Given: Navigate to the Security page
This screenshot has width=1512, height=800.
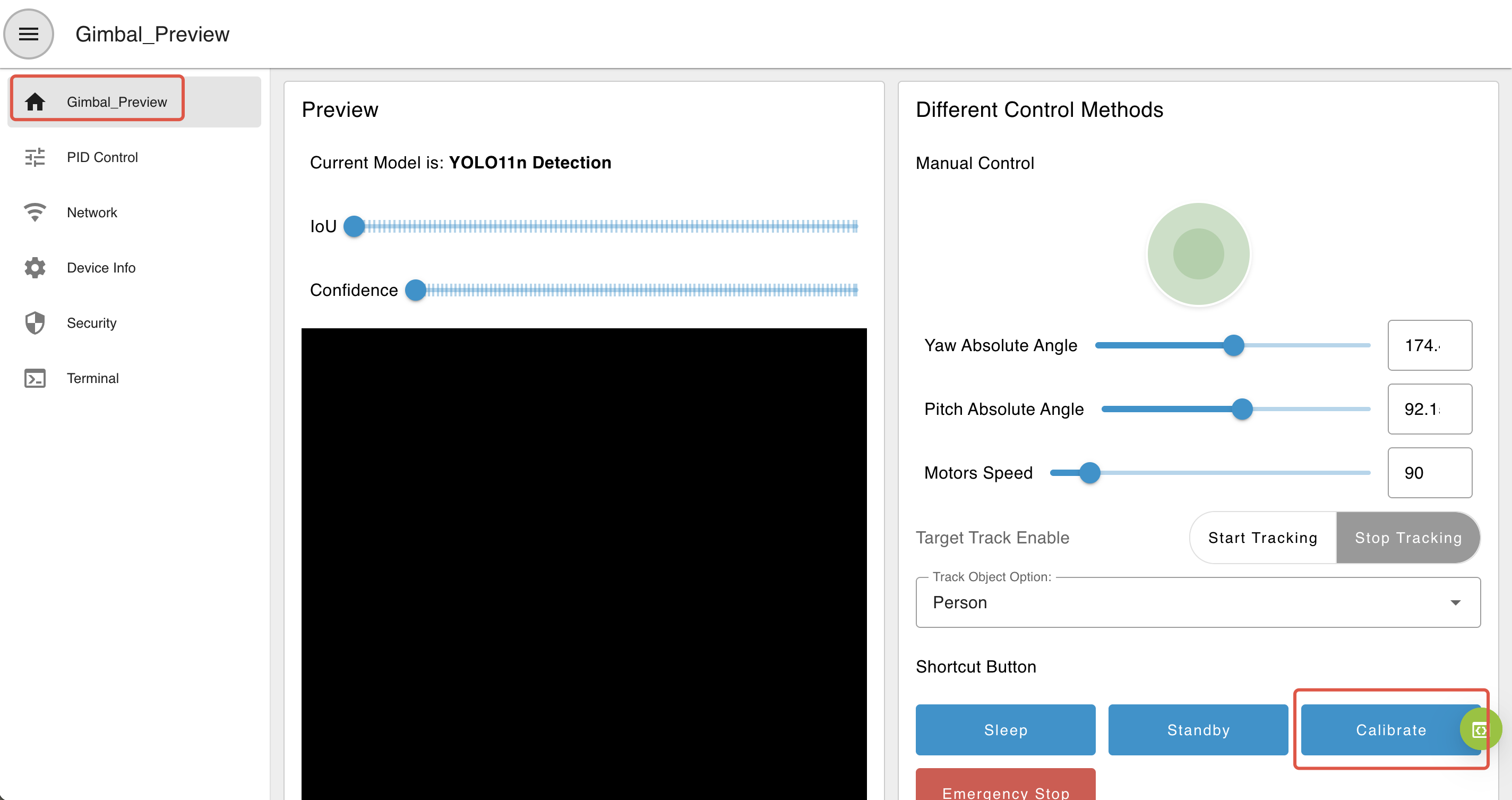Looking at the screenshot, I should (134, 322).
